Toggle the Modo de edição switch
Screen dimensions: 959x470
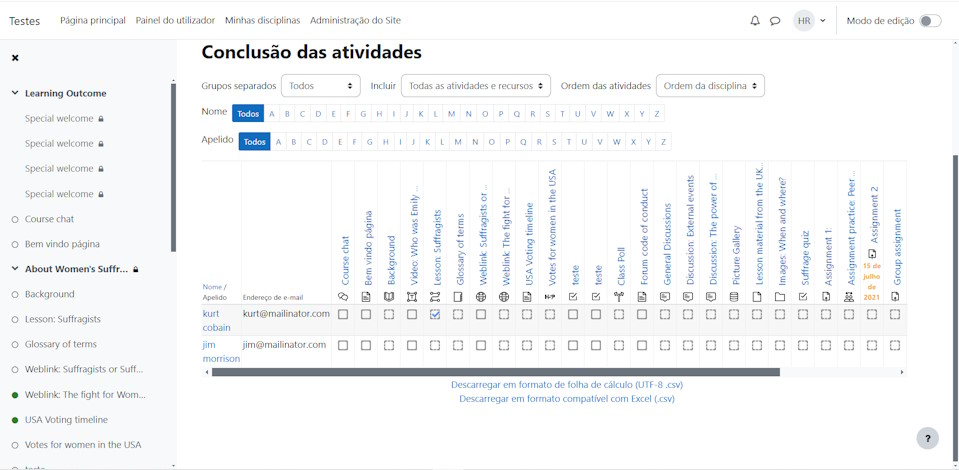pos(929,21)
